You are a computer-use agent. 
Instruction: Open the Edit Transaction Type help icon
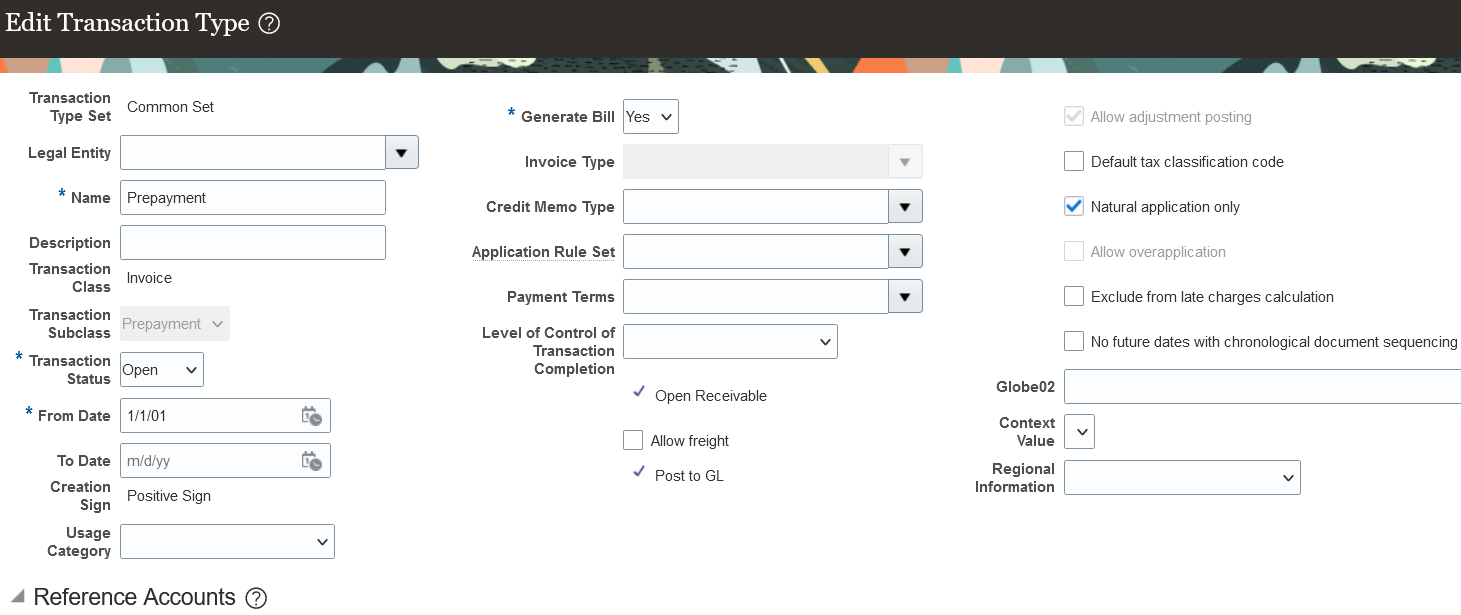268,22
